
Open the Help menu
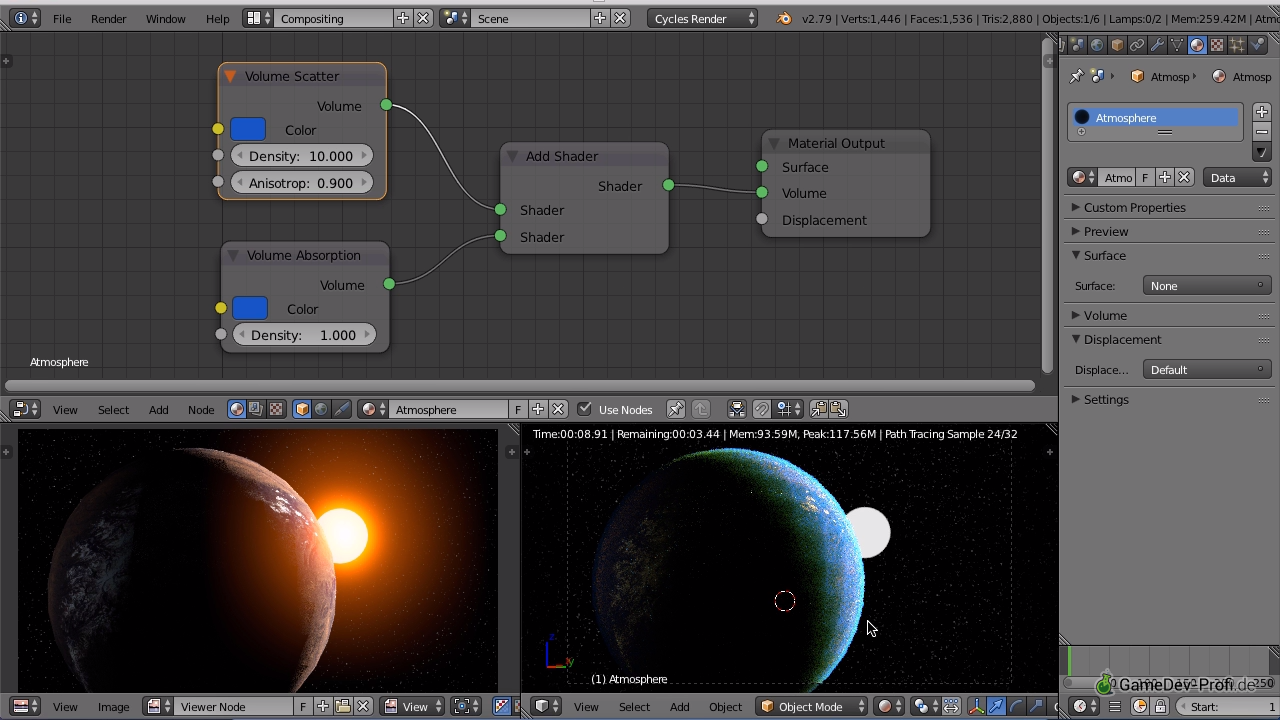pos(217,19)
